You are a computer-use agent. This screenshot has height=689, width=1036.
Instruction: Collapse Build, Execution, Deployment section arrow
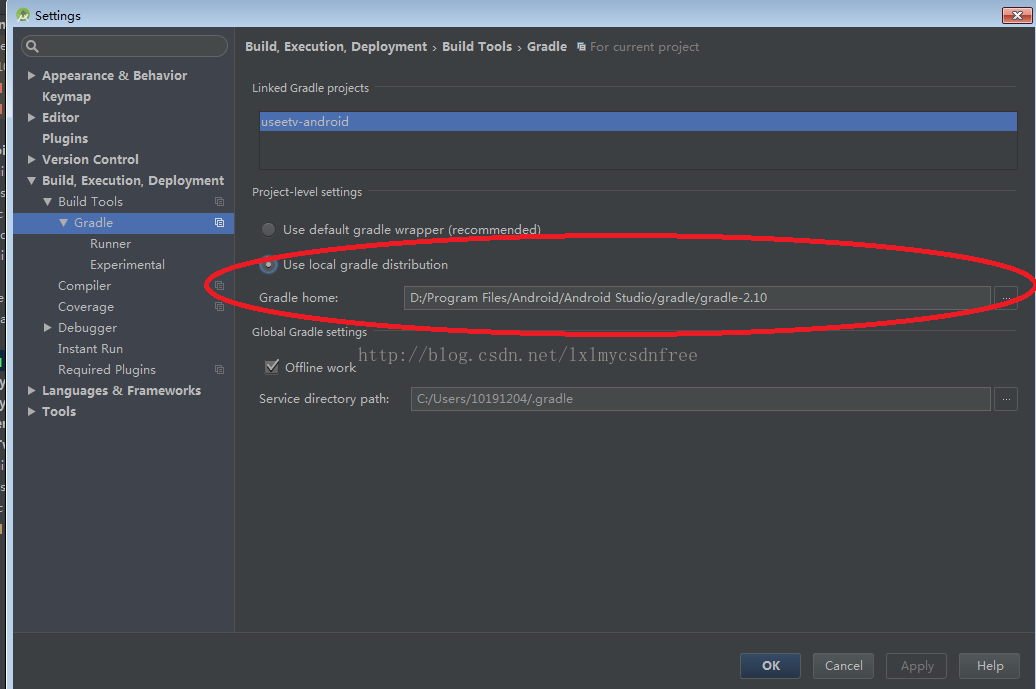pos(31,180)
